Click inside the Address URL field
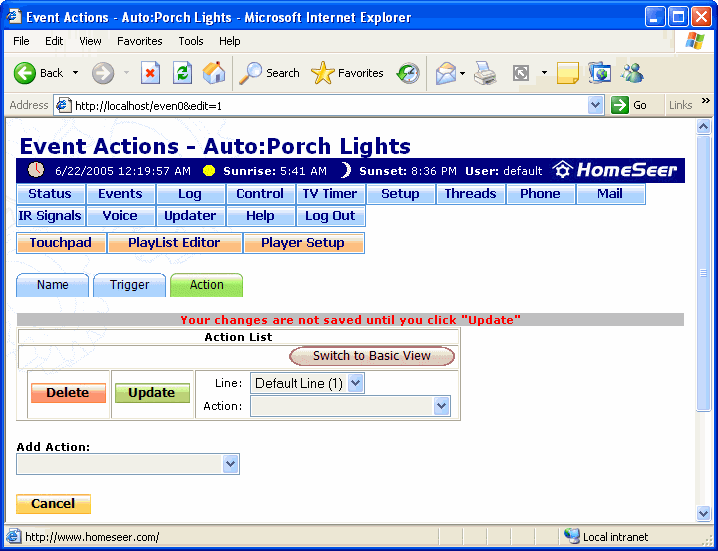The width and height of the screenshot is (718, 551). 330,106
